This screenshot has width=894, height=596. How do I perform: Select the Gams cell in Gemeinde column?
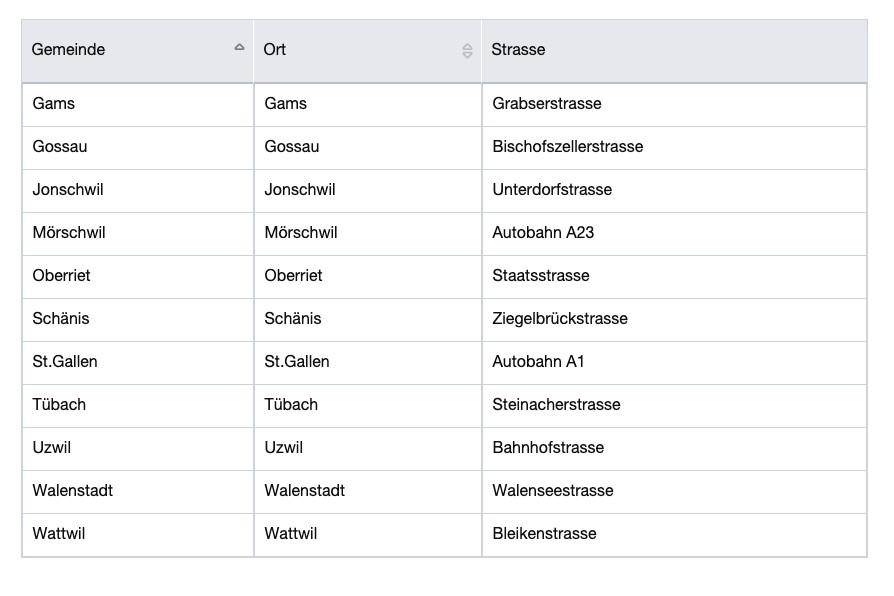(x=54, y=104)
